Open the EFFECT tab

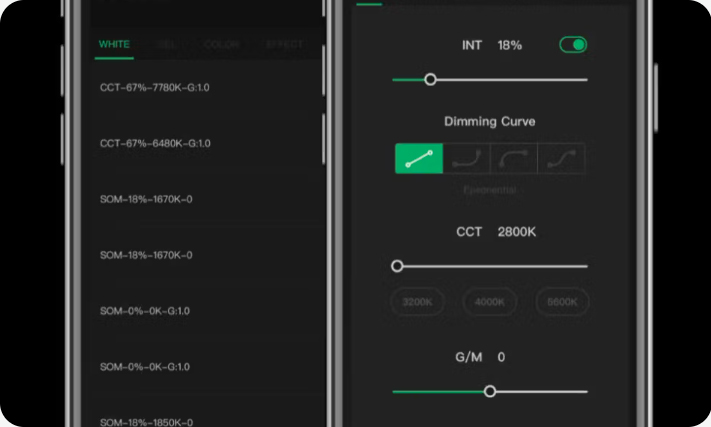pyautogui.click(x=284, y=45)
